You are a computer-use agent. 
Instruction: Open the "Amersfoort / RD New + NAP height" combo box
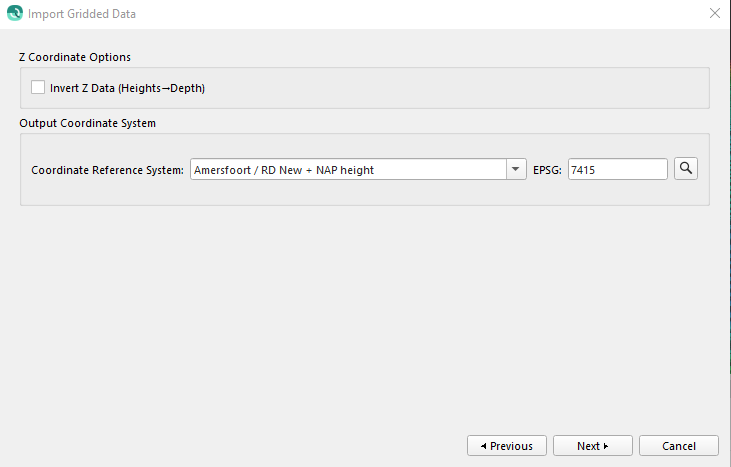tap(348, 170)
